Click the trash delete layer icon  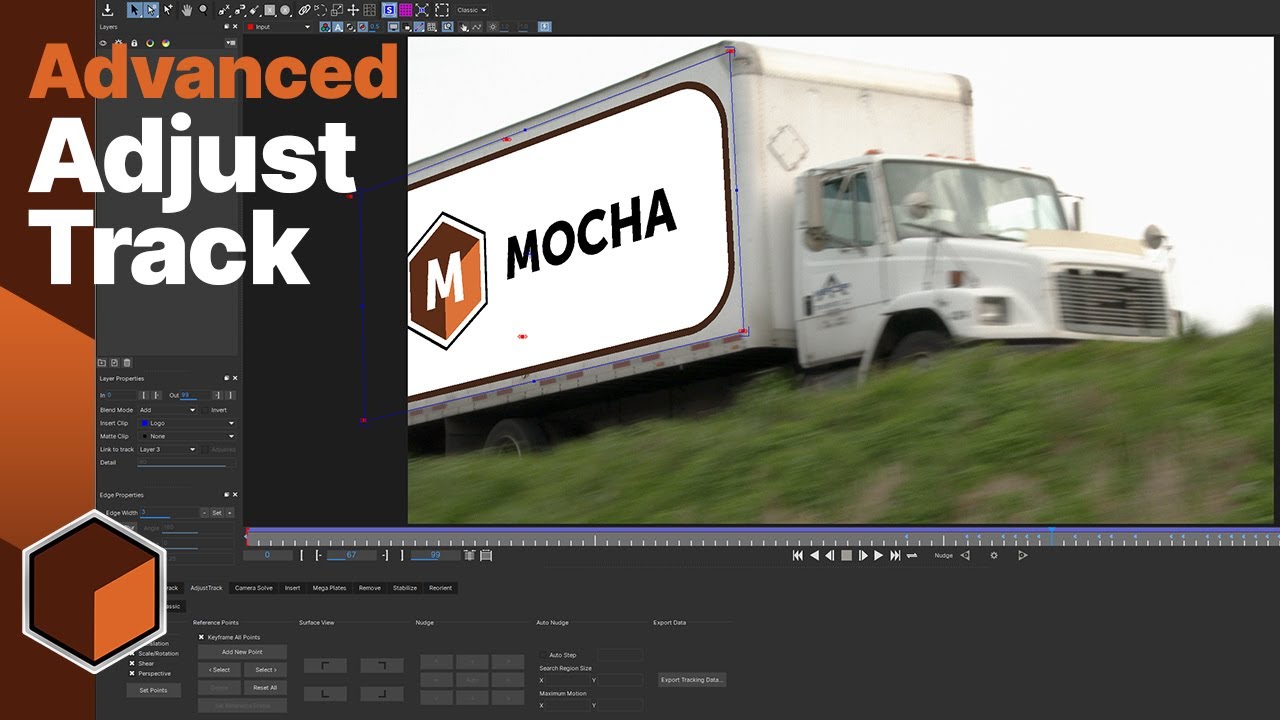tap(127, 363)
